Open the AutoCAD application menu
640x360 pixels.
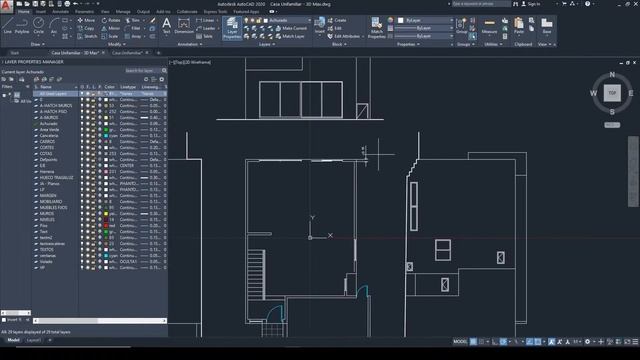pyautogui.click(x=6, y=7)
